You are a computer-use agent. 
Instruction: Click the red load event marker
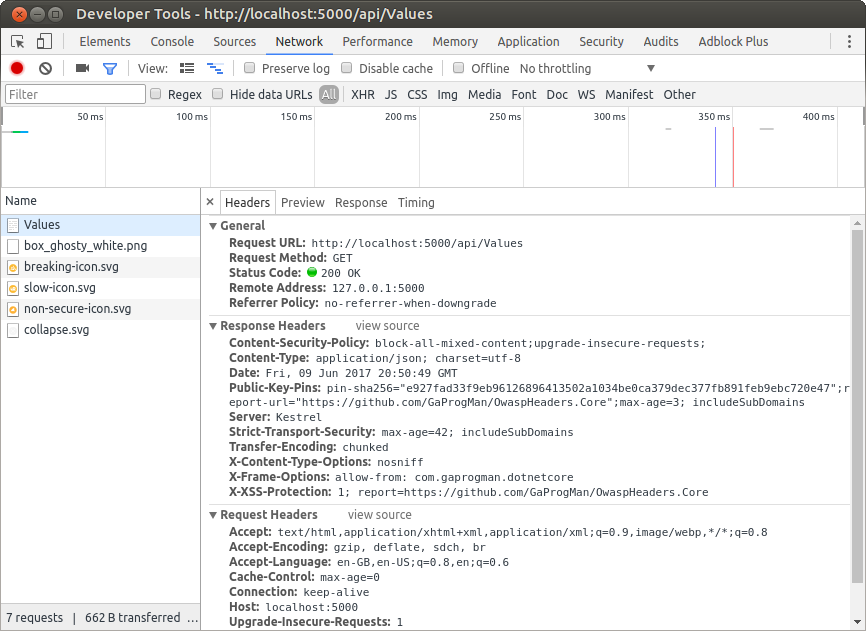(733, 157)
